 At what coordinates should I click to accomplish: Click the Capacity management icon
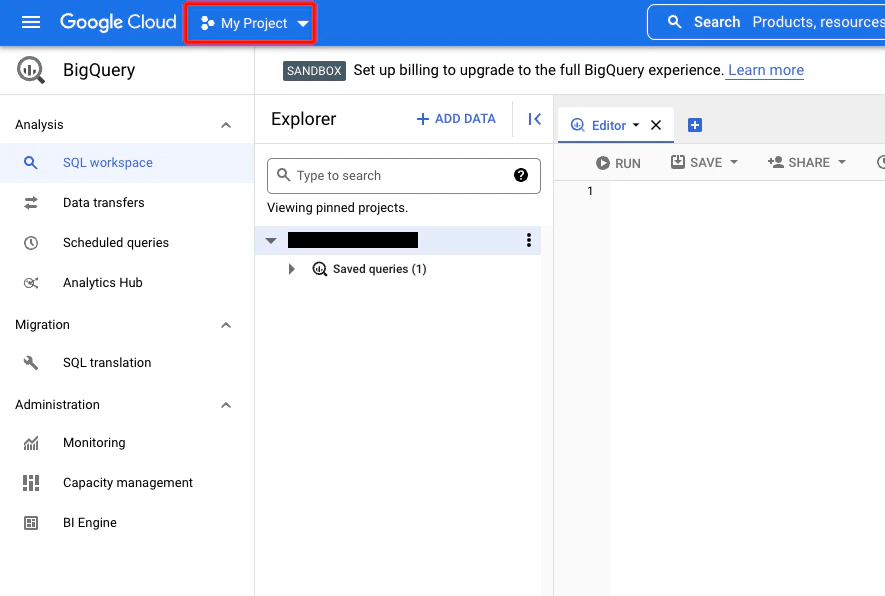[x=30, y=483]
